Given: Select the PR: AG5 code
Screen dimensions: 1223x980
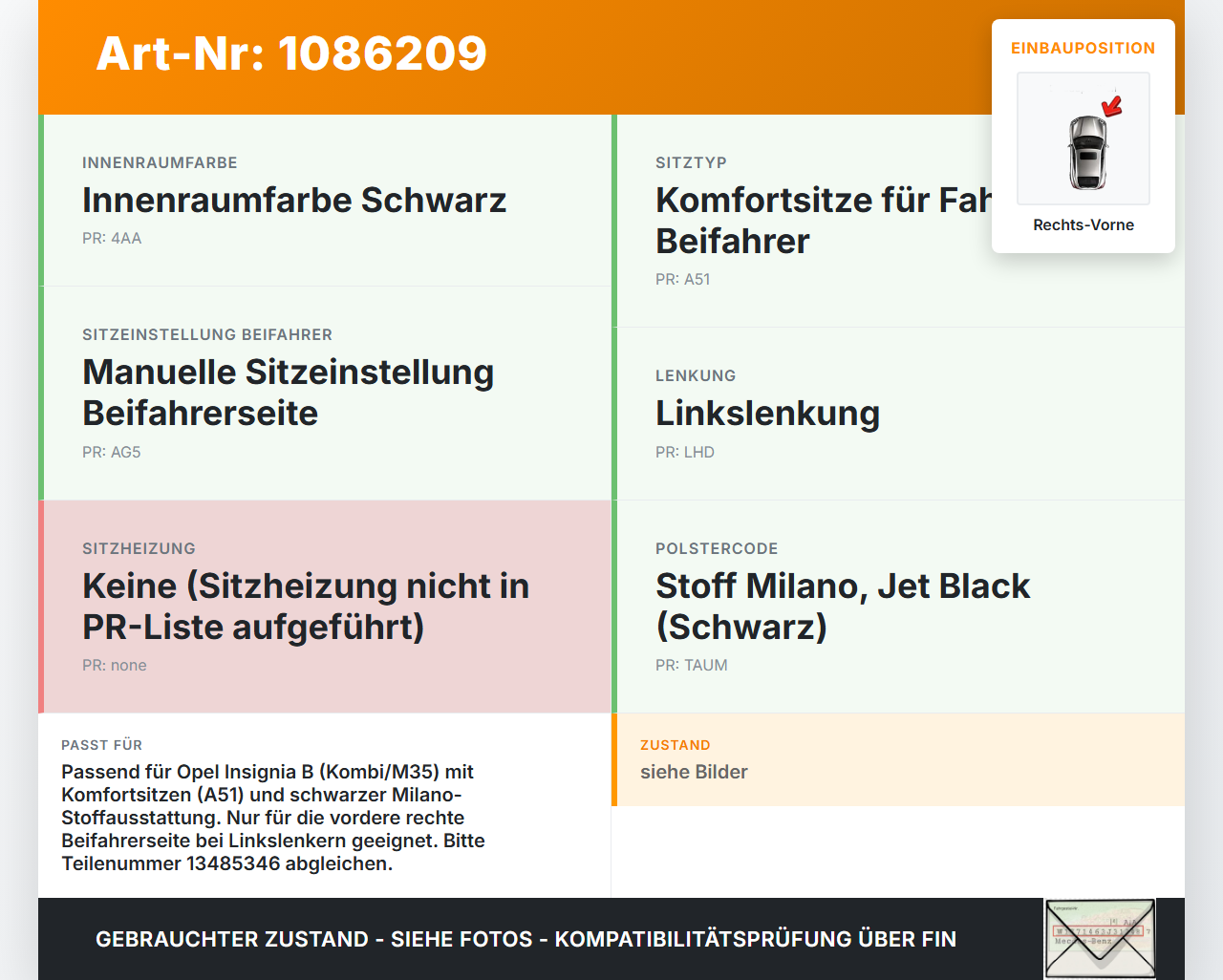Looking at the screenshot, I should point(112,453).
